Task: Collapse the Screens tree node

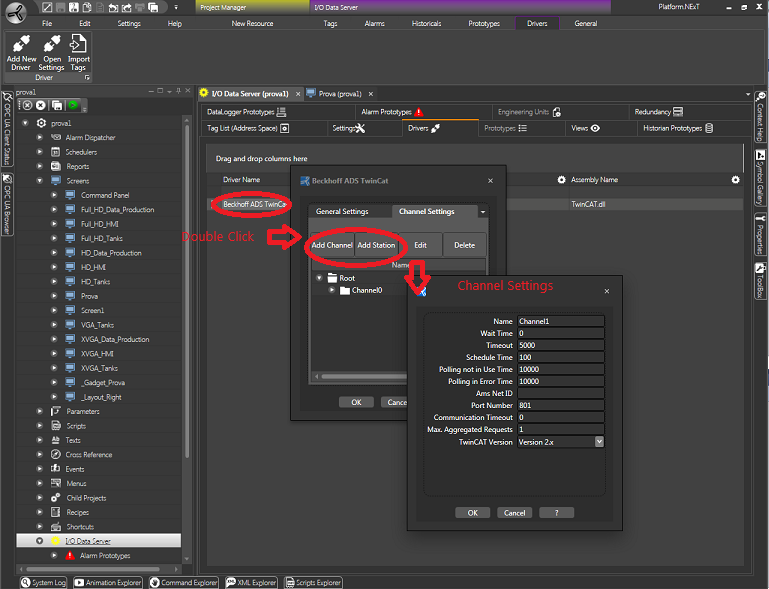Action: (40, 180)
